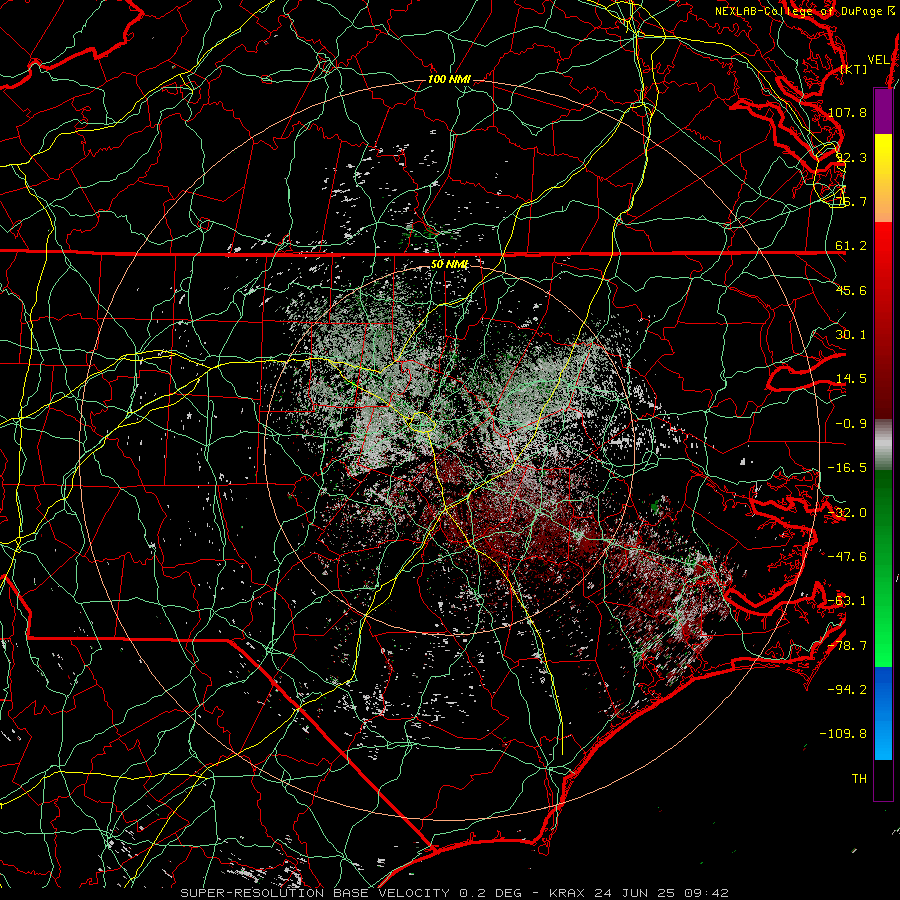
Task: Select the -0.9 velocity scale value
Action: tap(851, 424)
